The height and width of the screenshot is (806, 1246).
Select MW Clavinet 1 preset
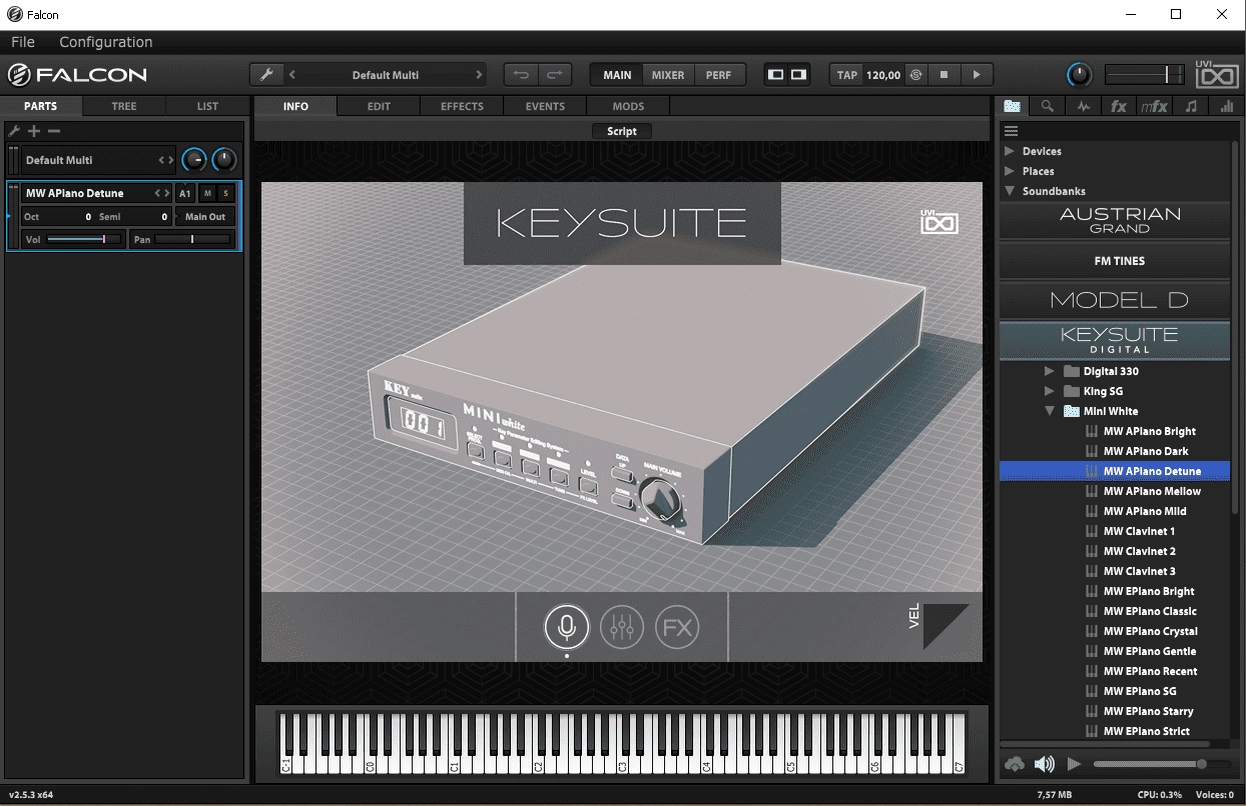coord(1139,531)
